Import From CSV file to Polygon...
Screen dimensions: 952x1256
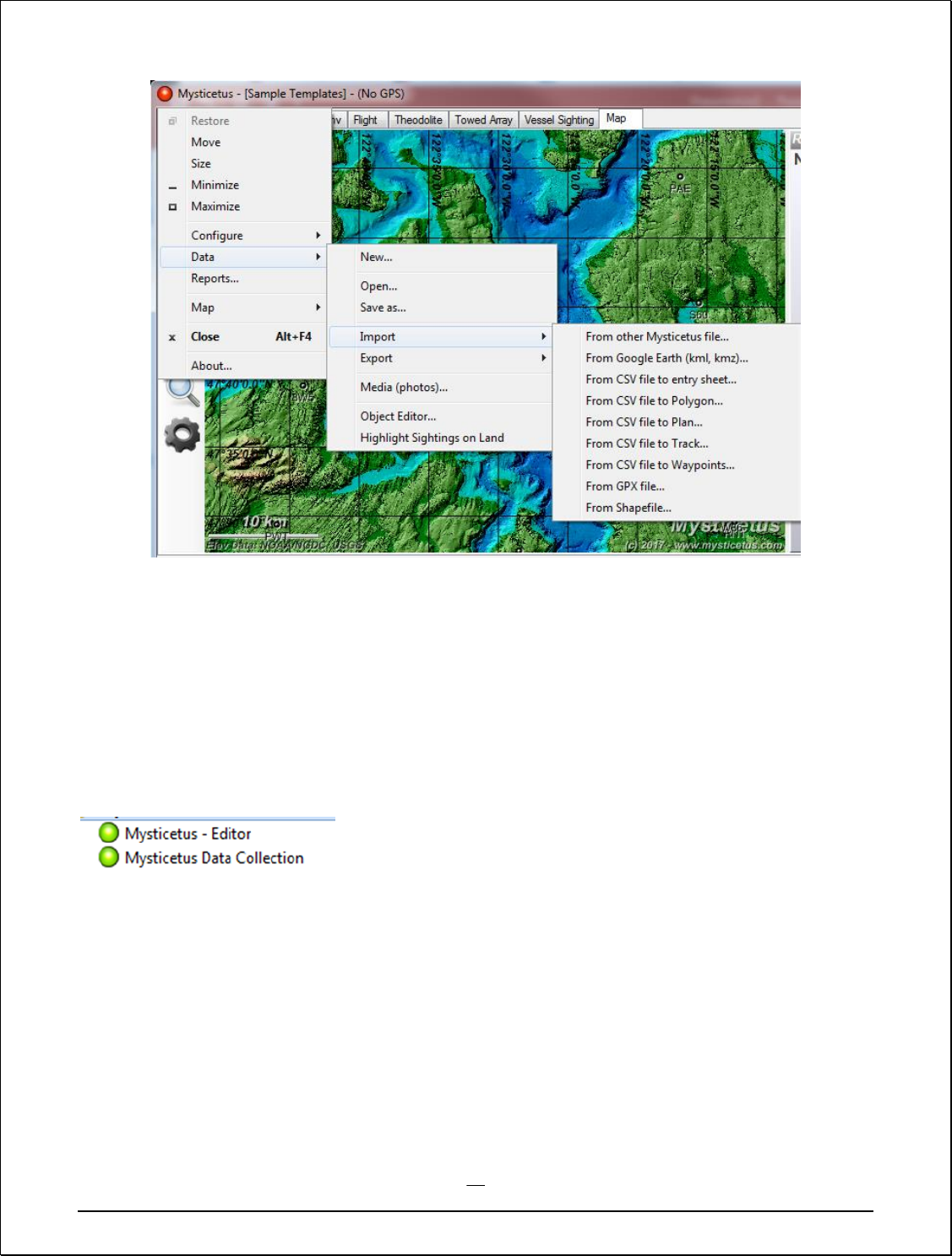pos(677,400)
